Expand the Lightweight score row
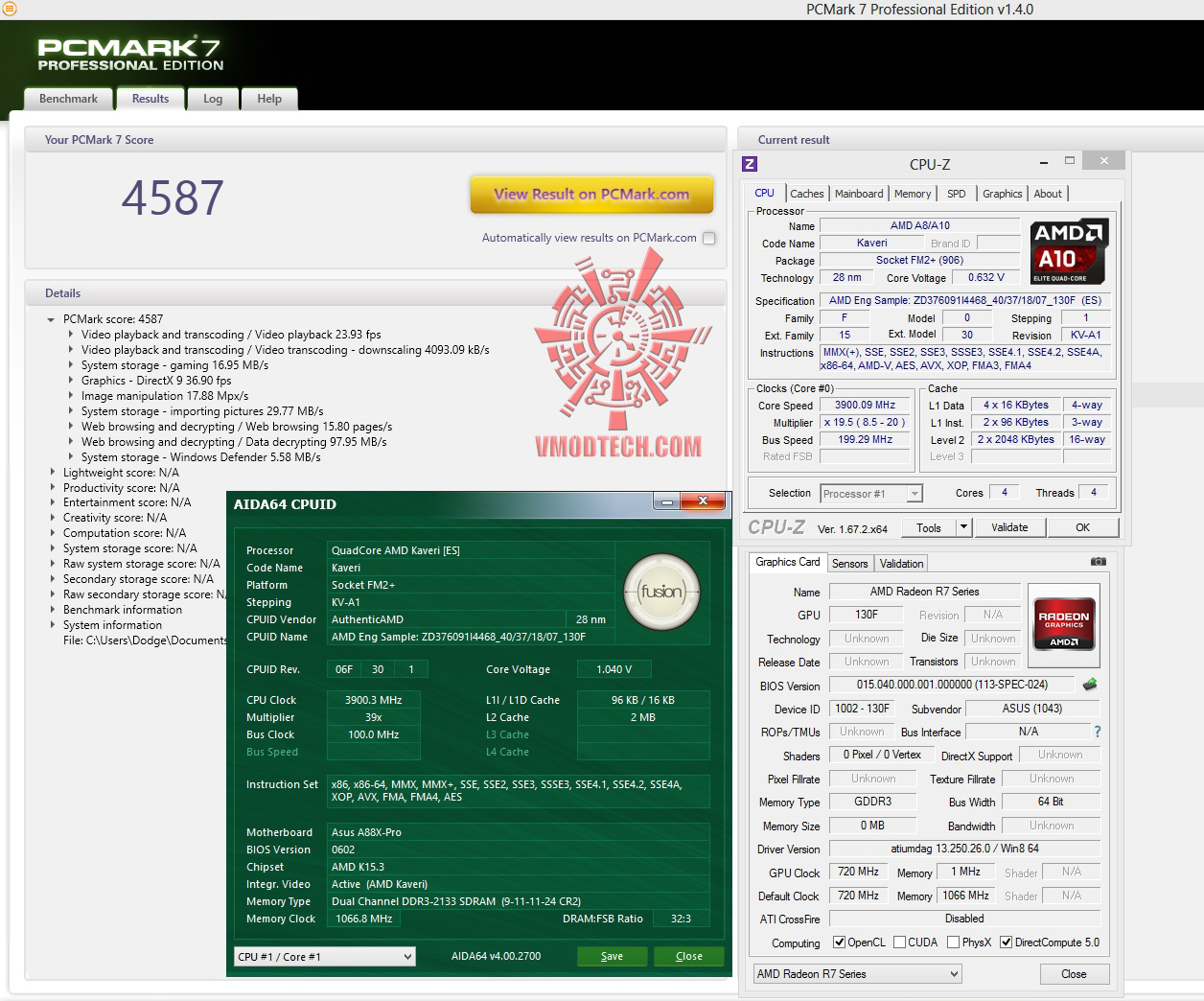The image size is (1204, 1001). click(53, 473)
